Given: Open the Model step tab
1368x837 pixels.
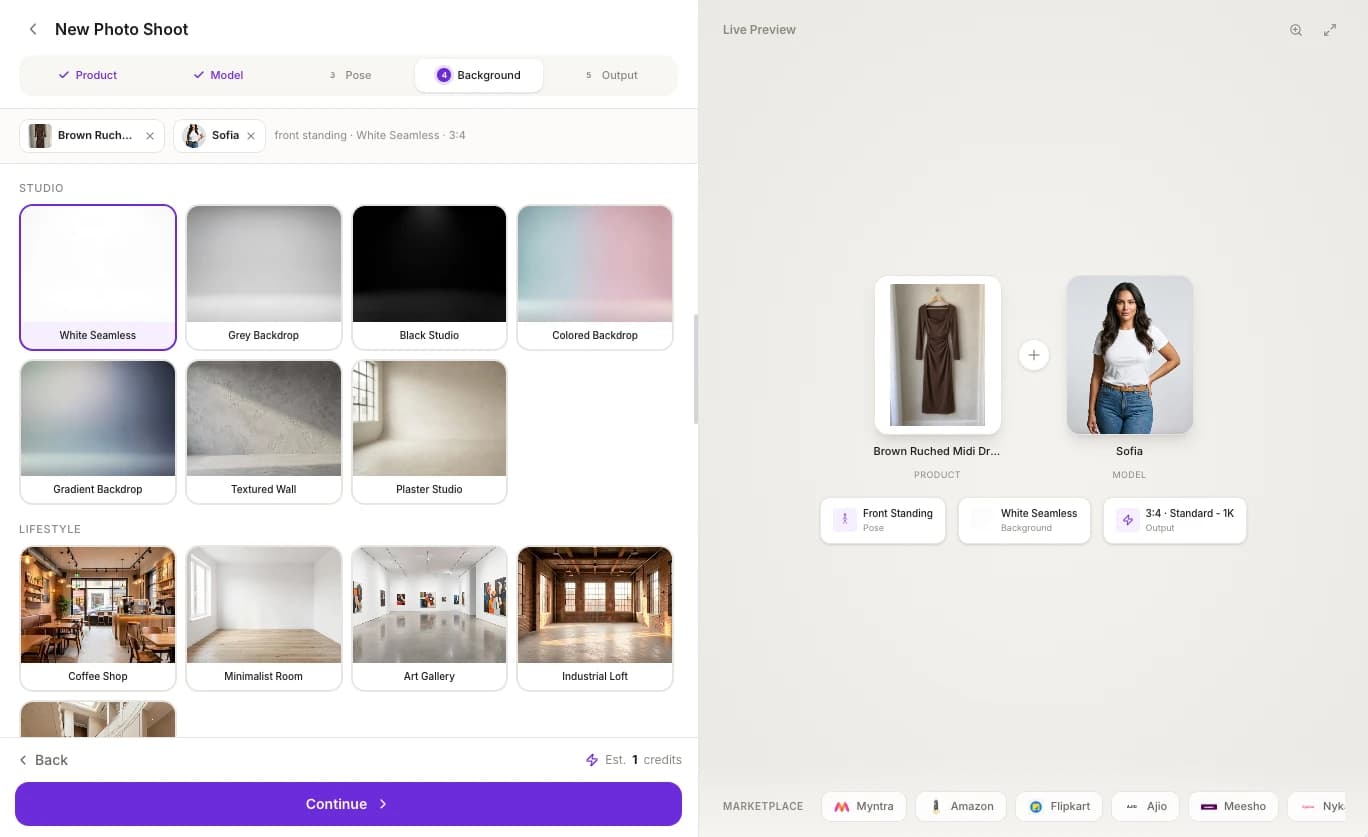Looking at the screenshot, I should 219,75.
